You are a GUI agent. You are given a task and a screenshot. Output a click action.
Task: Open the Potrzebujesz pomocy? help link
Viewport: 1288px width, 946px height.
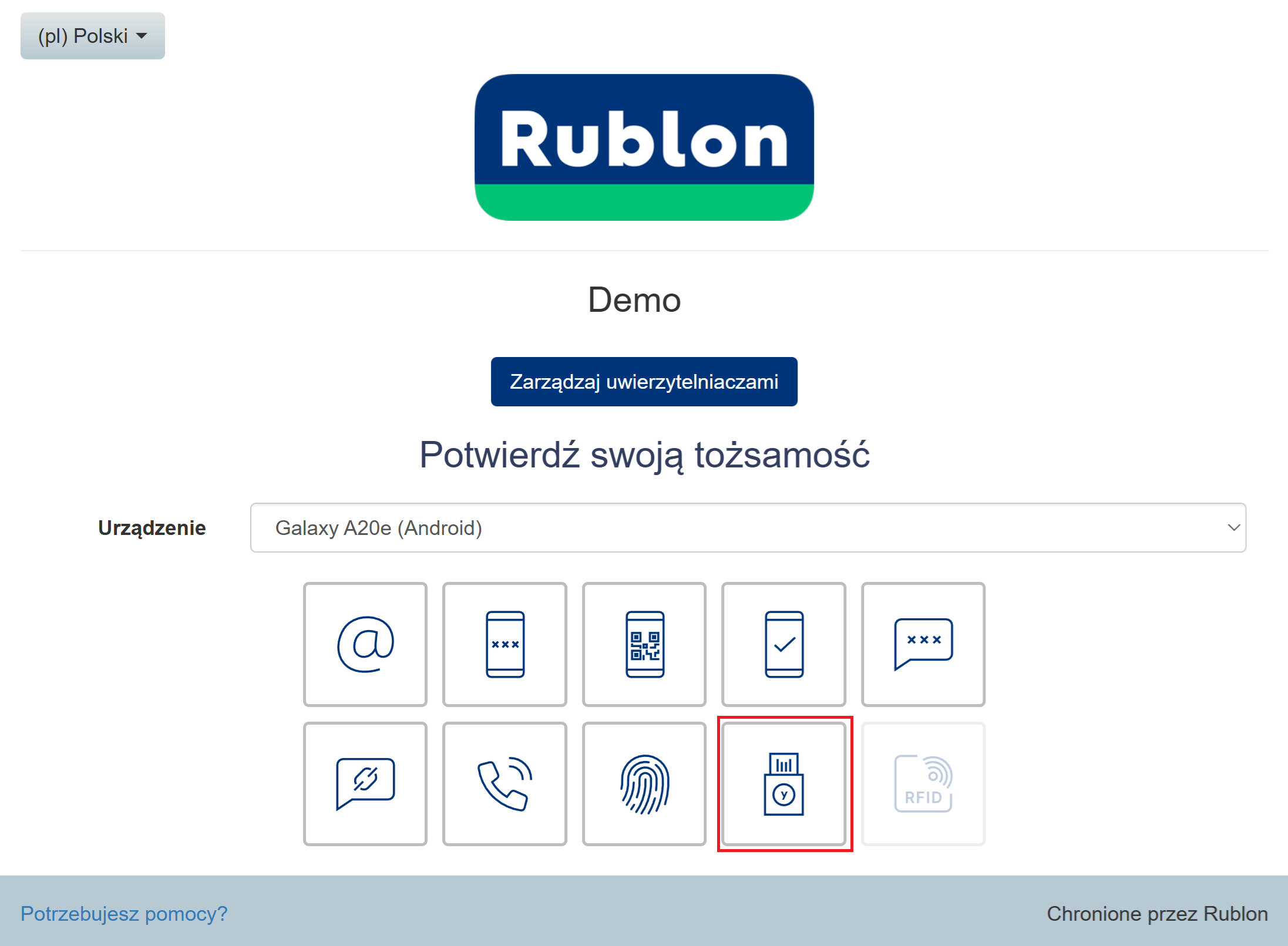pos(124,914)
